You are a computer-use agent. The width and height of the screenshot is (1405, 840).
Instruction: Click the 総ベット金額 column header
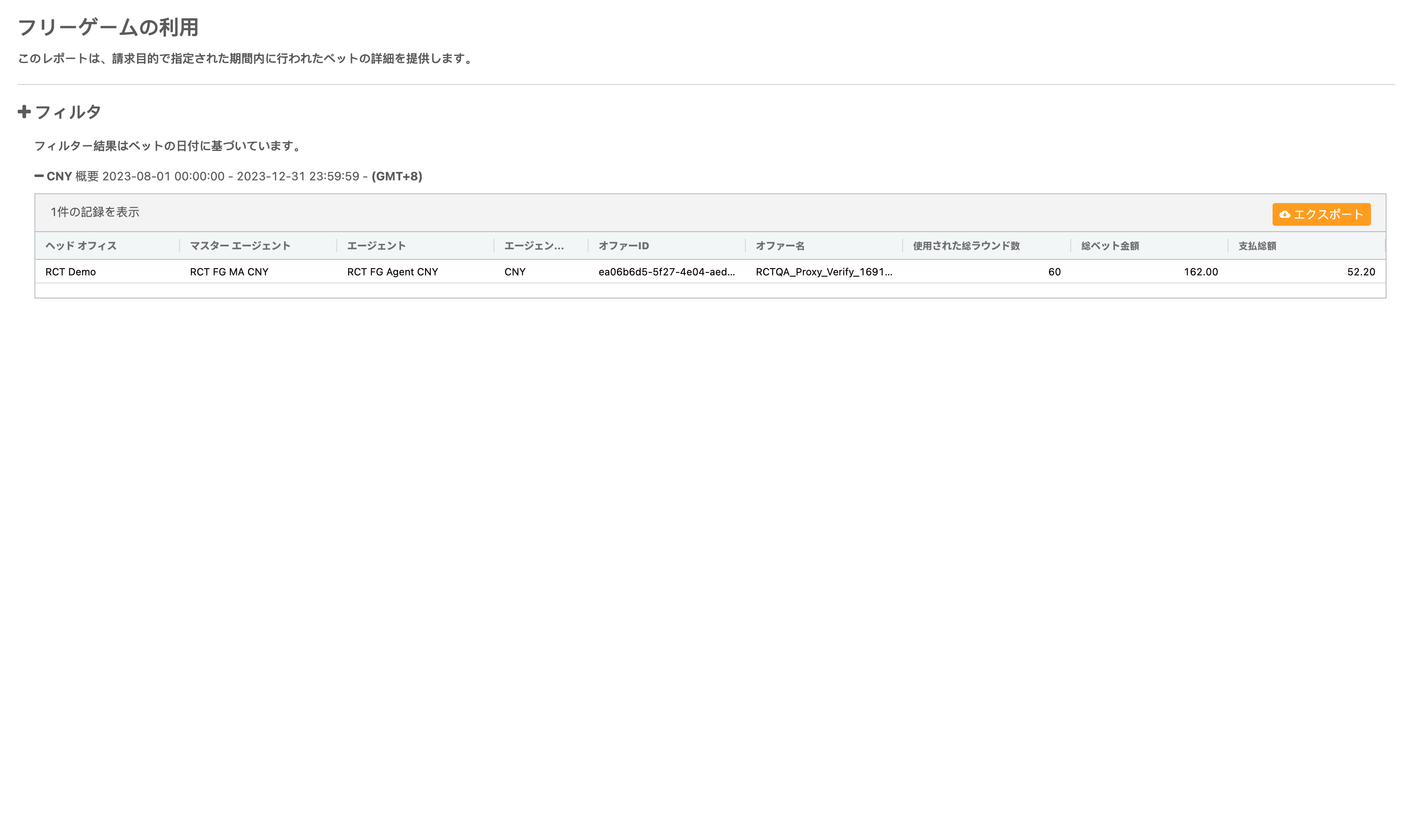[1109, 246]
